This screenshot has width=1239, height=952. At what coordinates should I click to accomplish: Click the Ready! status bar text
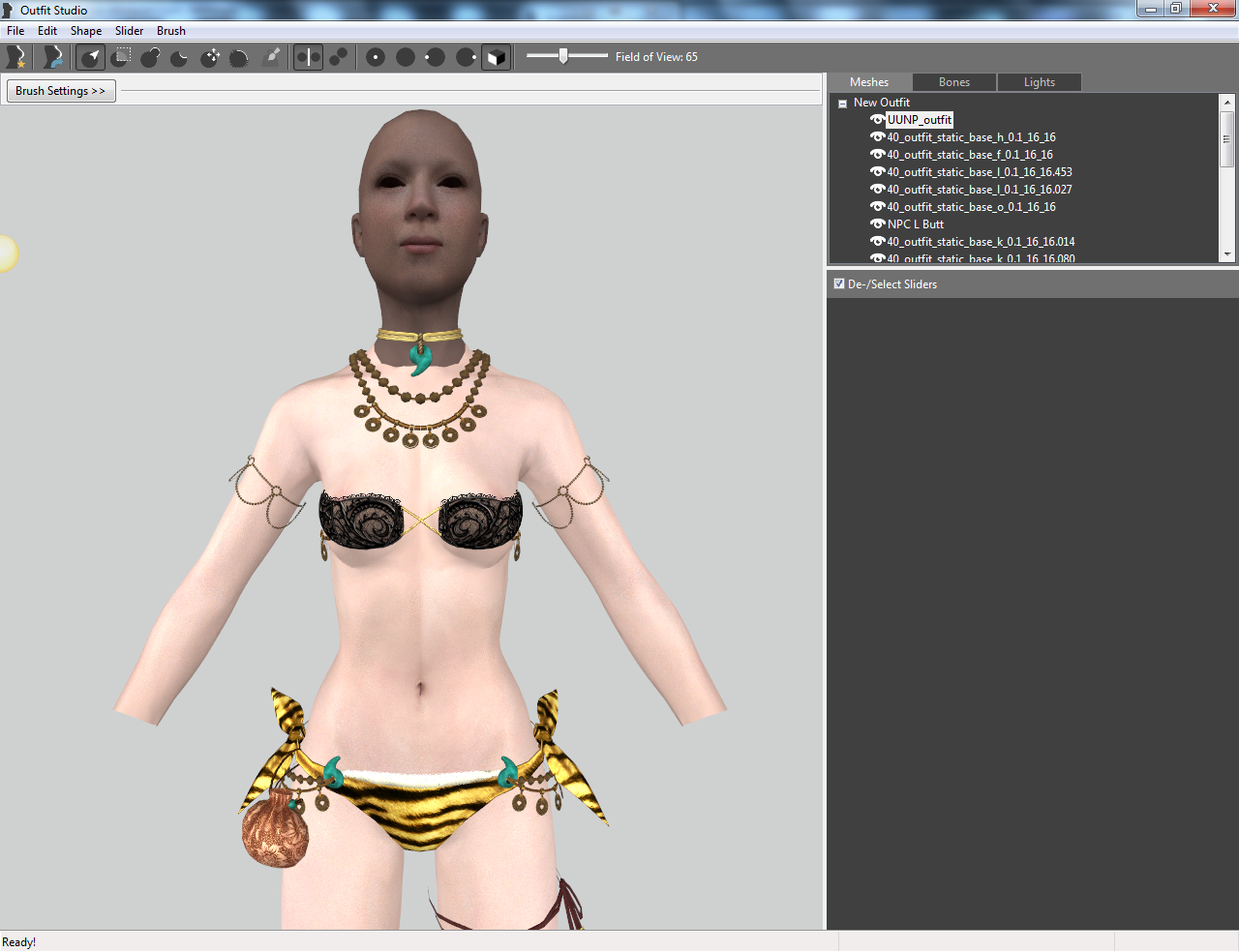19,942
